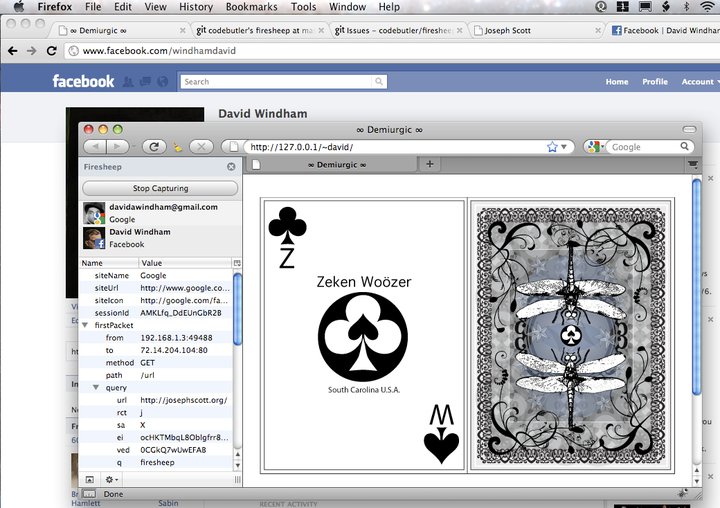Screen dimensions: 720x508
Task: Go to Facebook Home link
Action: (x=617, y=82)
